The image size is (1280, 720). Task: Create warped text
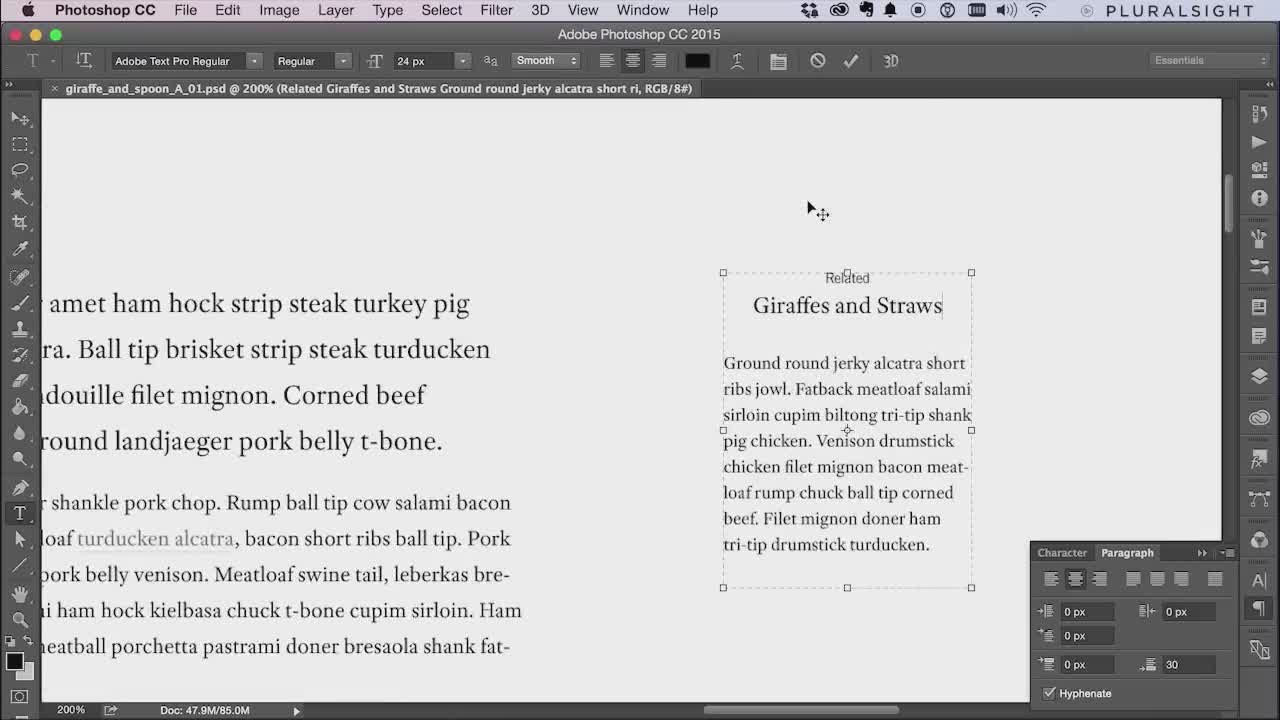[x=737, y=61]
